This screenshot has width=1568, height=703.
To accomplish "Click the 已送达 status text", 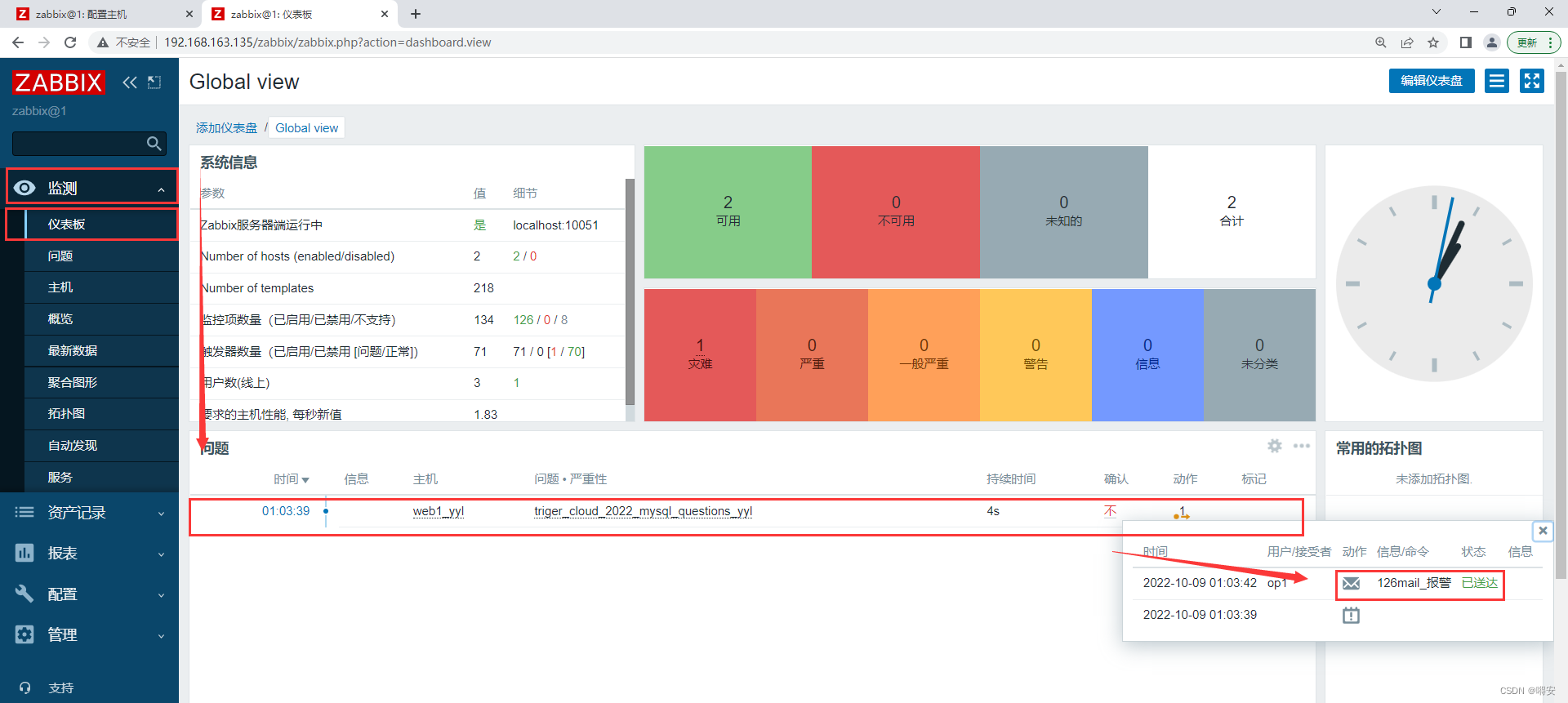I will [x=1480, y=583].
